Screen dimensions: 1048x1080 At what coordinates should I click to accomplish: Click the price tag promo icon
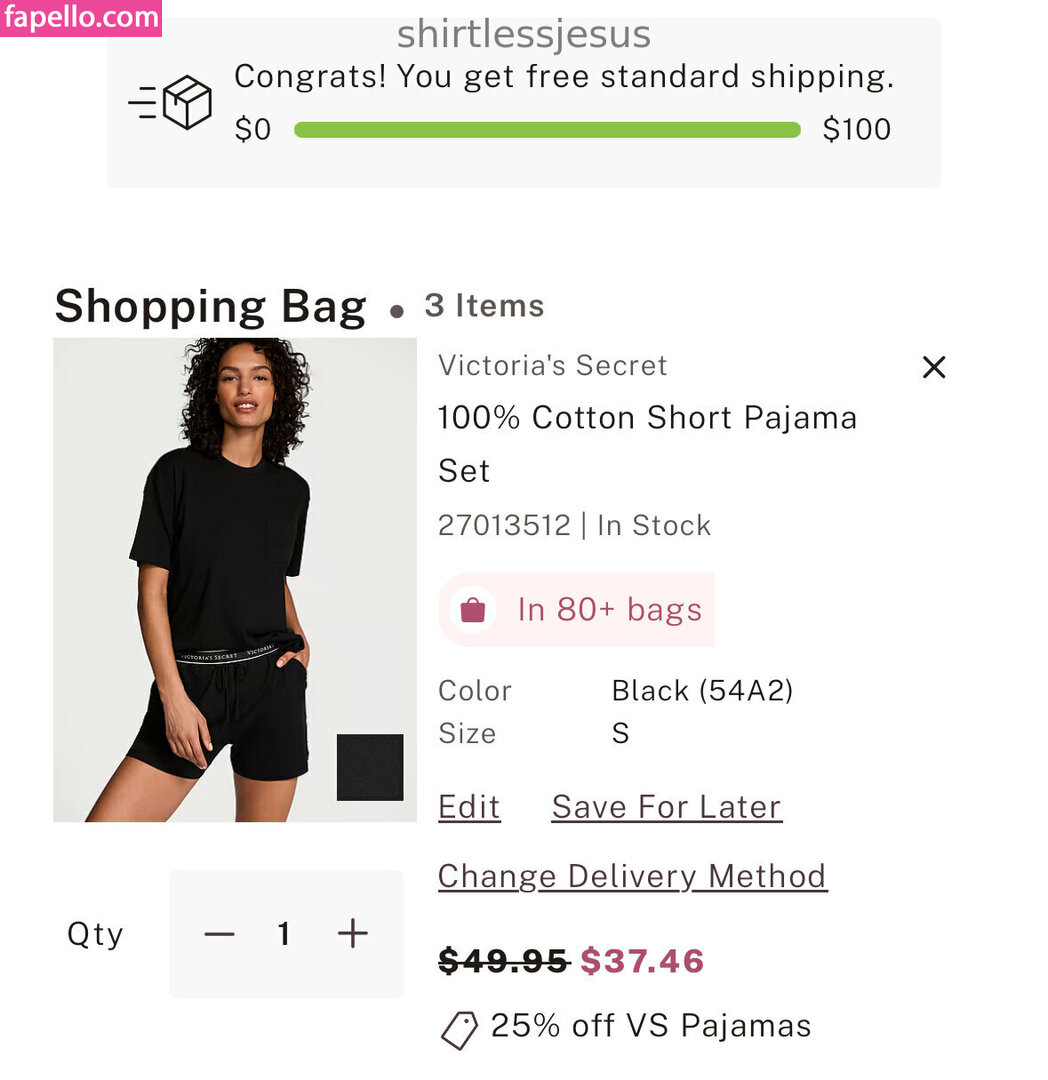[459, 1030]
